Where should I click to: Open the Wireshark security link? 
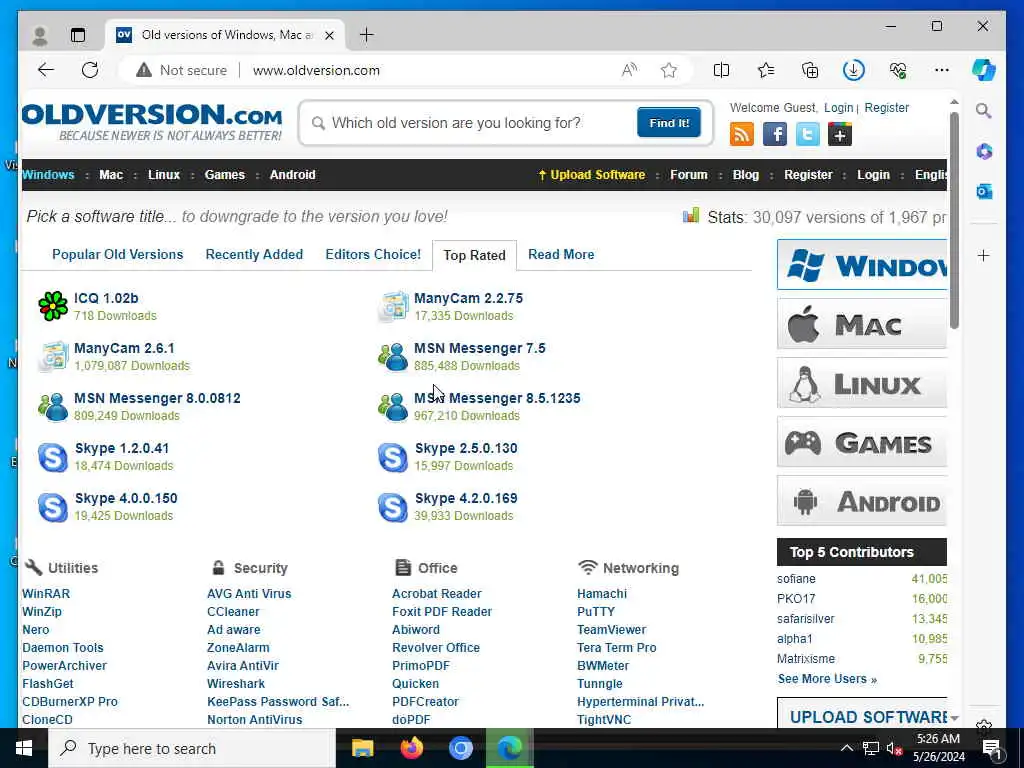click(236, 684)
